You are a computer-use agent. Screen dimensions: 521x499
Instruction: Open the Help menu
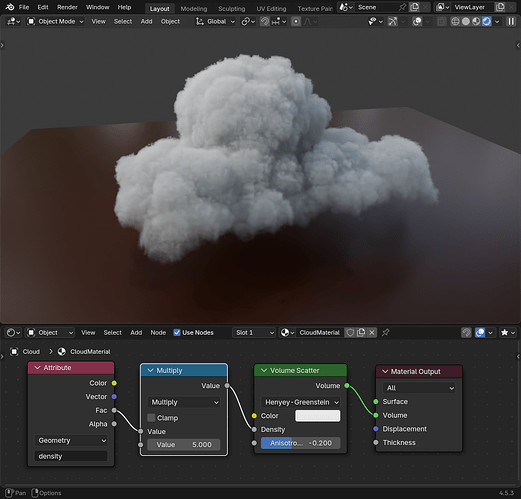pos(124,7)
